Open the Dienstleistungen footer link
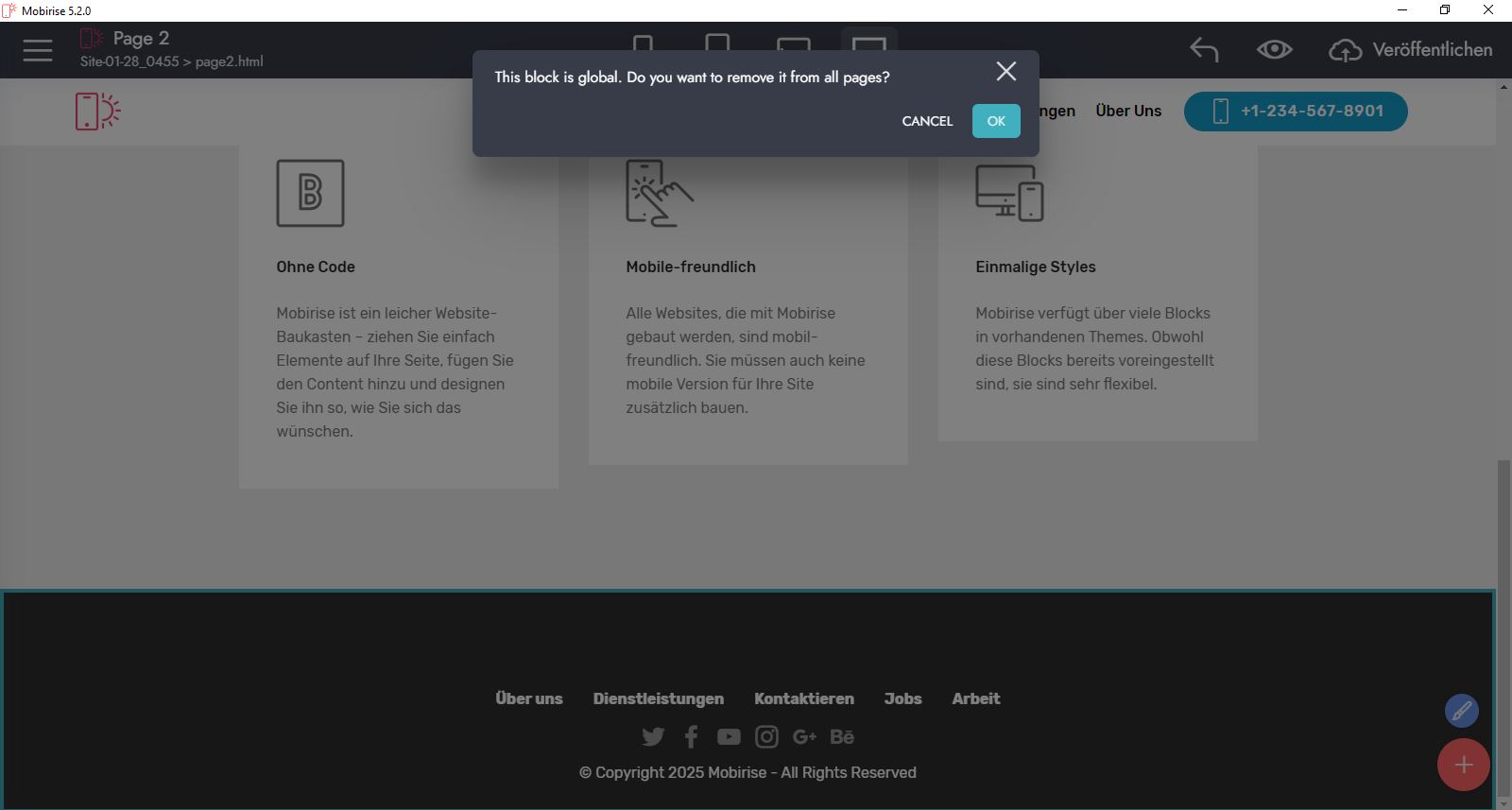1512x810 pixels. click(x=659, y=698)
